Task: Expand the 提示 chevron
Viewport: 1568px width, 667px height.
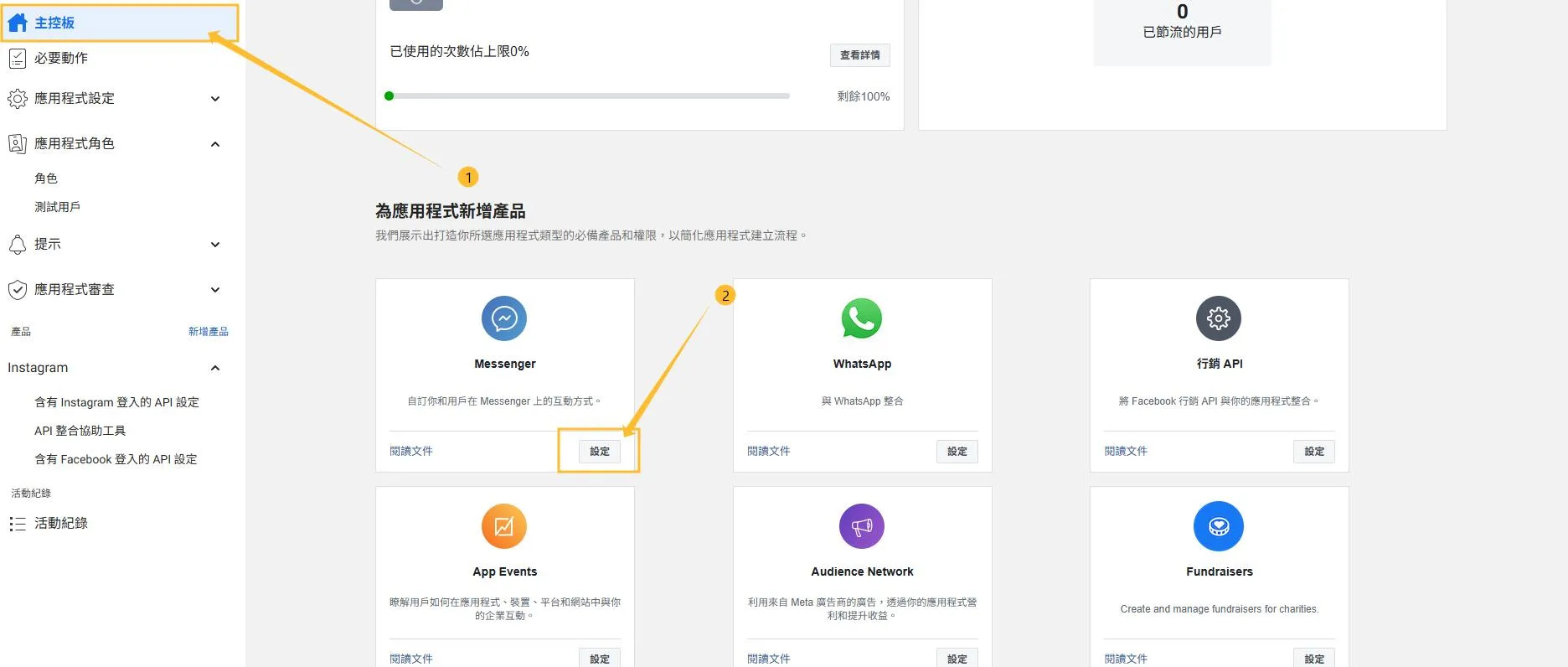Action: point(215,245)
